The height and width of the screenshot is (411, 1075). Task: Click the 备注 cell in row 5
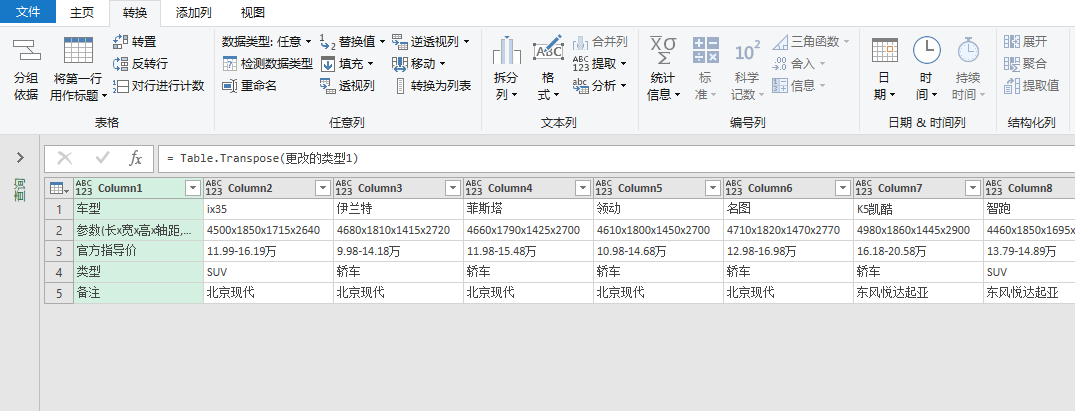138,292
